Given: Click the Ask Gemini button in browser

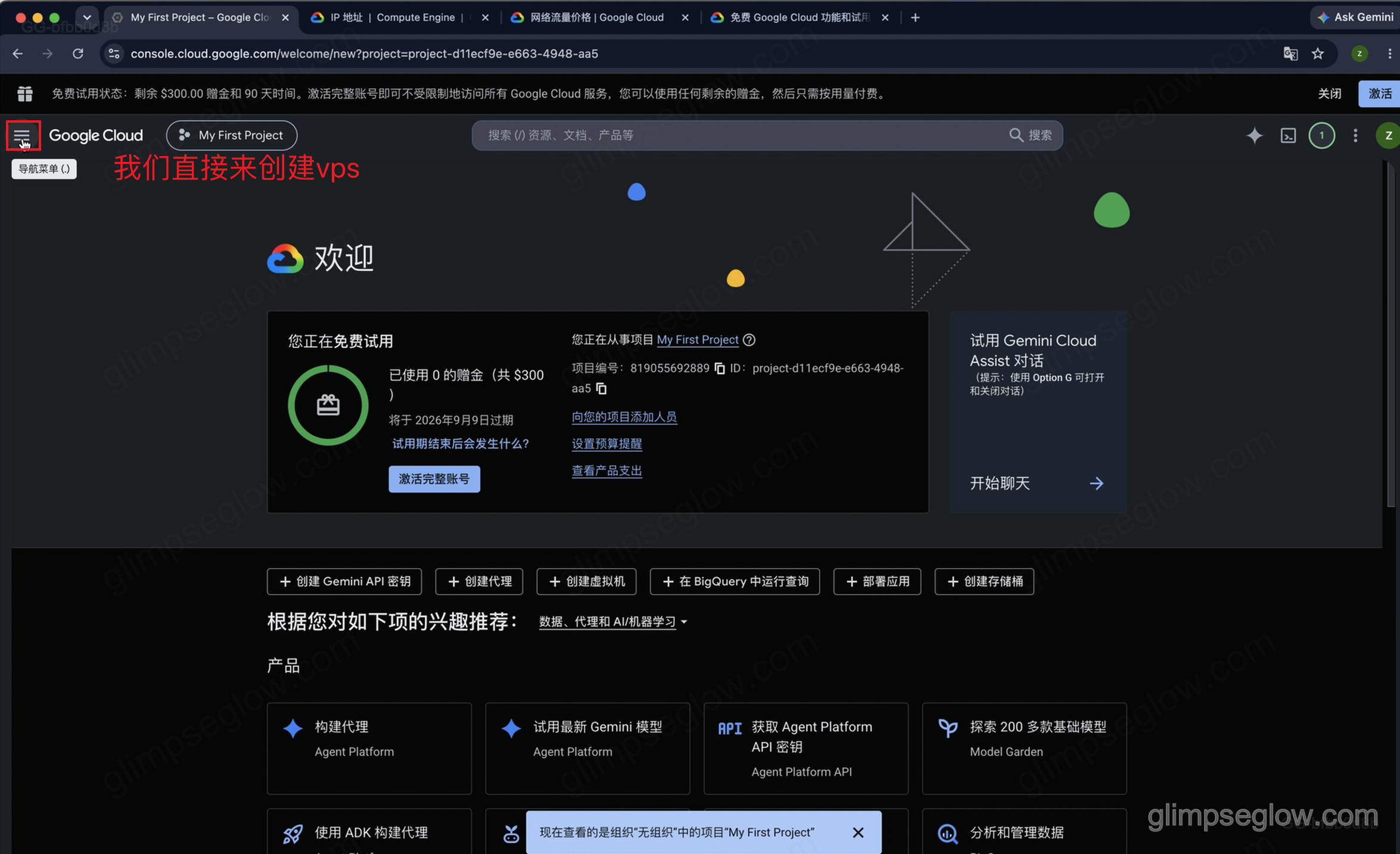Looking at the screenshot, I should coord(1355,17).
